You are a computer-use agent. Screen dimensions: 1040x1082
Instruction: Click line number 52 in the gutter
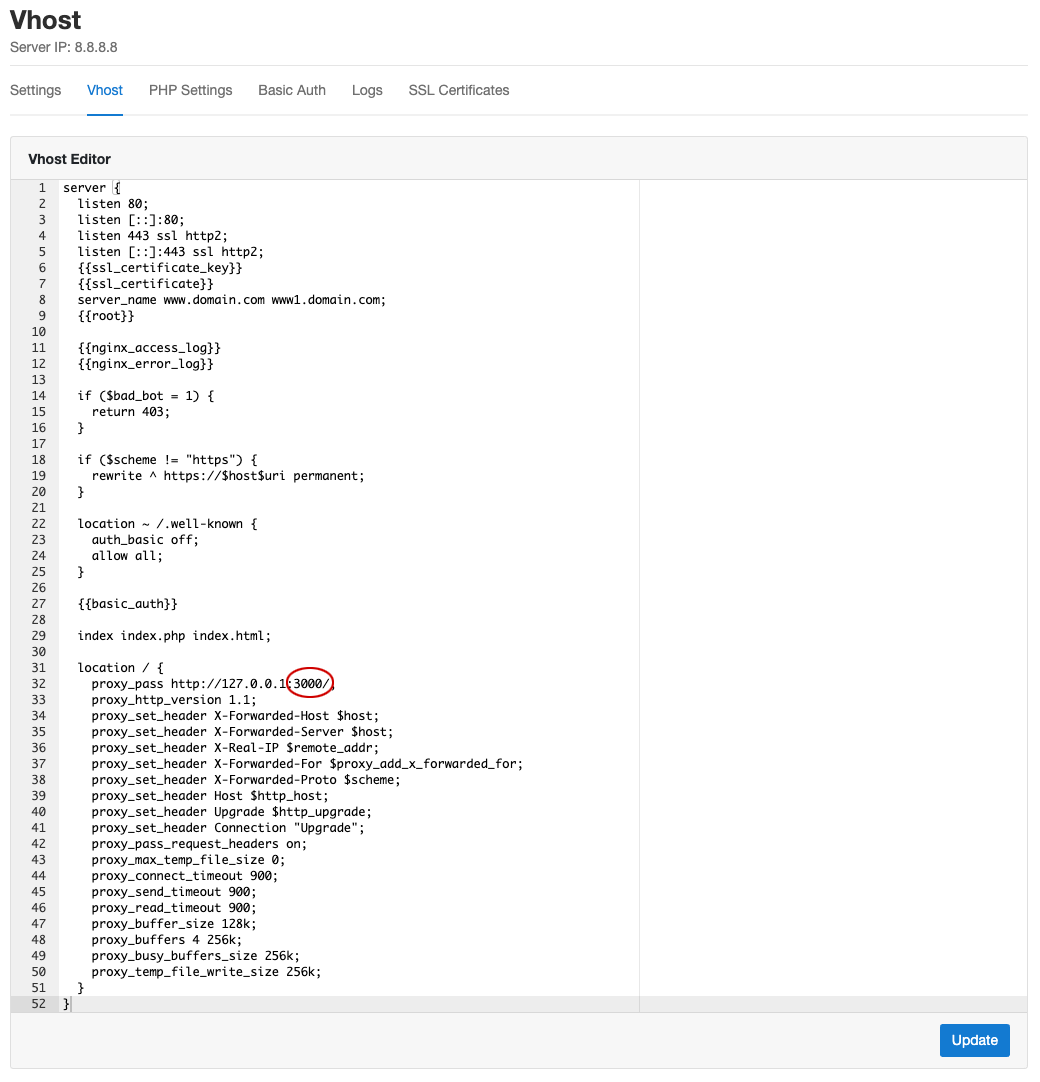[39, 1004]
